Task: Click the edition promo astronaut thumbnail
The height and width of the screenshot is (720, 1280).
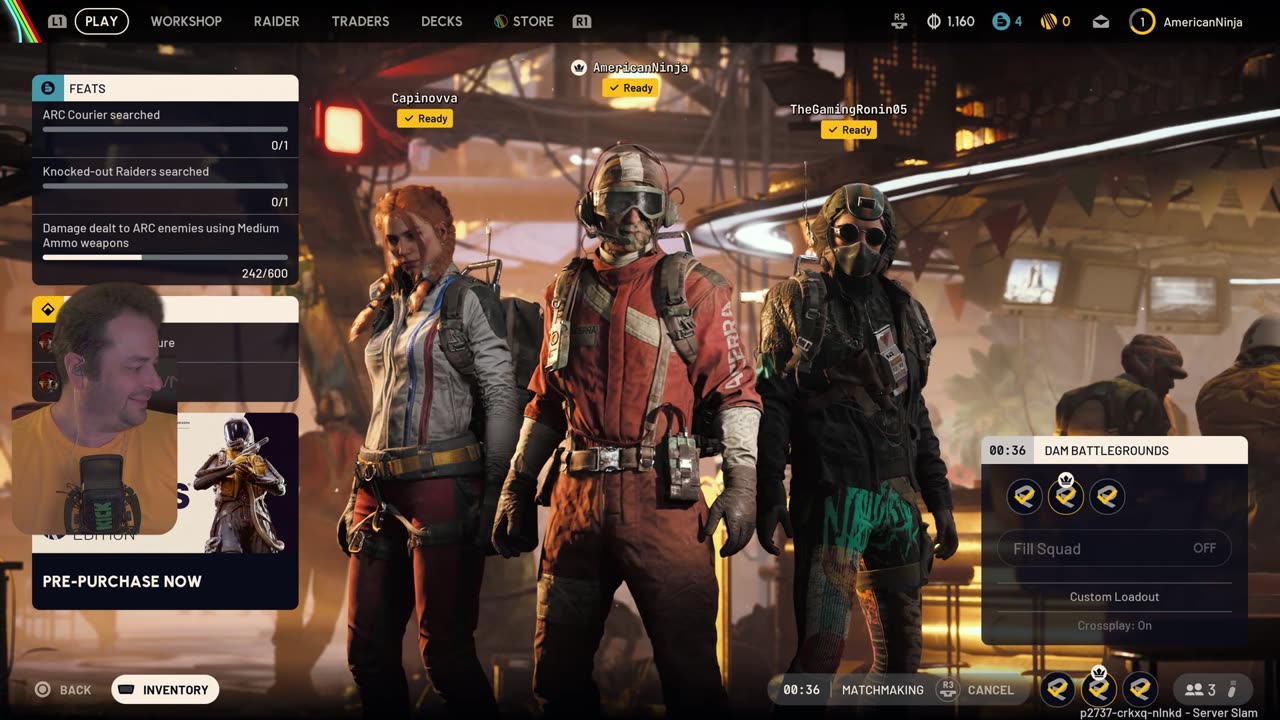Action: [238, 483]
